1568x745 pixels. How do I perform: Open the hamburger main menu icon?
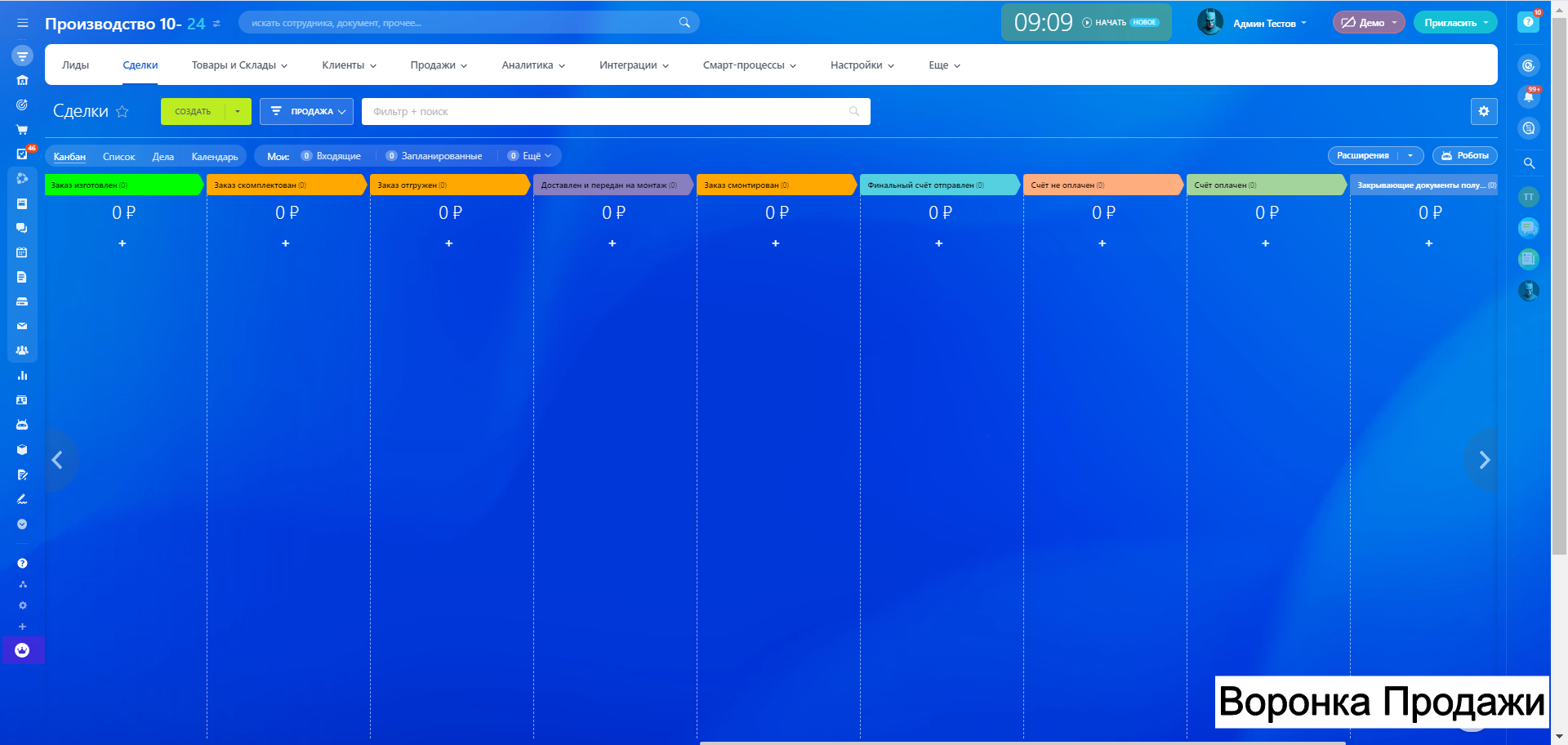[22, 23]
